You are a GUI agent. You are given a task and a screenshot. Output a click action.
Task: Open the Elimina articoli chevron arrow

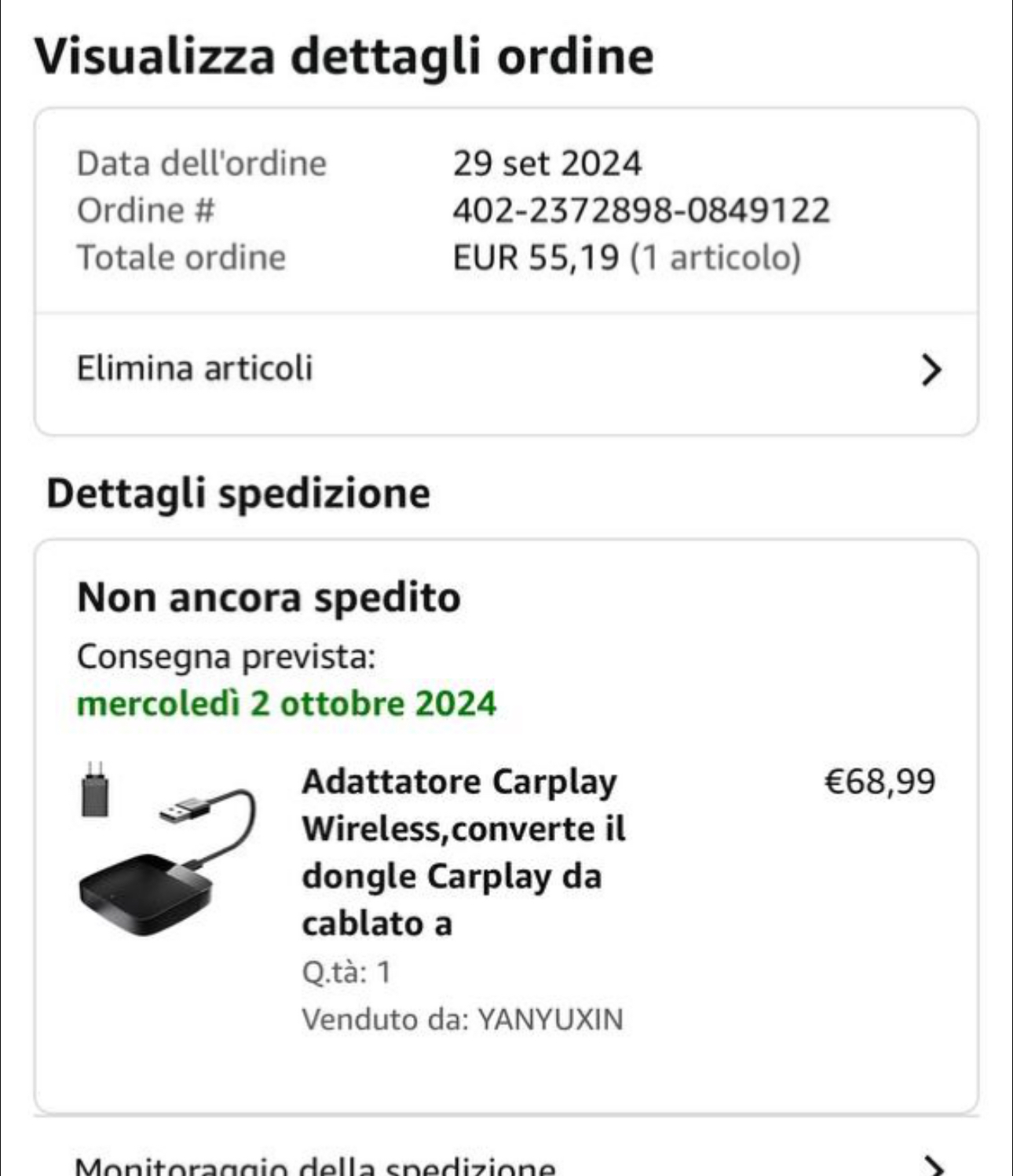coord(931,369)
